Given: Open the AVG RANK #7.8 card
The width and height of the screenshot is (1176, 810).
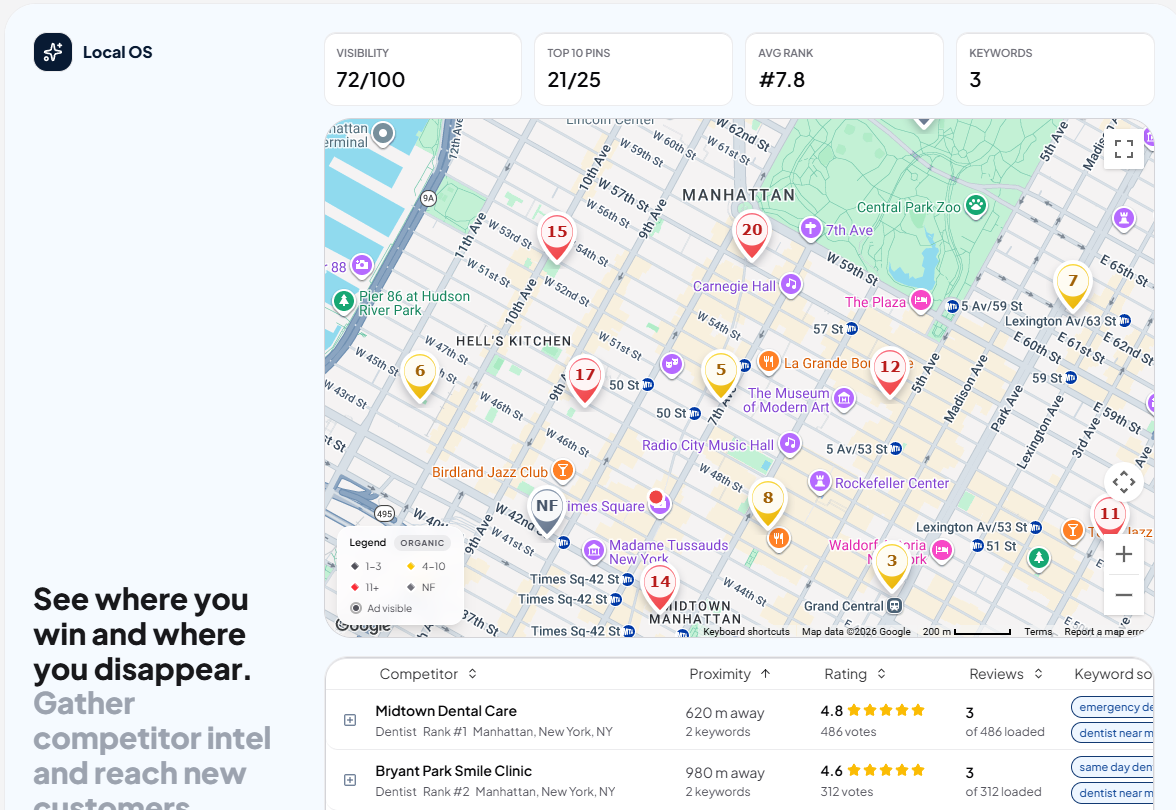Looking at the screenshot, I should (x=844, y=69).
